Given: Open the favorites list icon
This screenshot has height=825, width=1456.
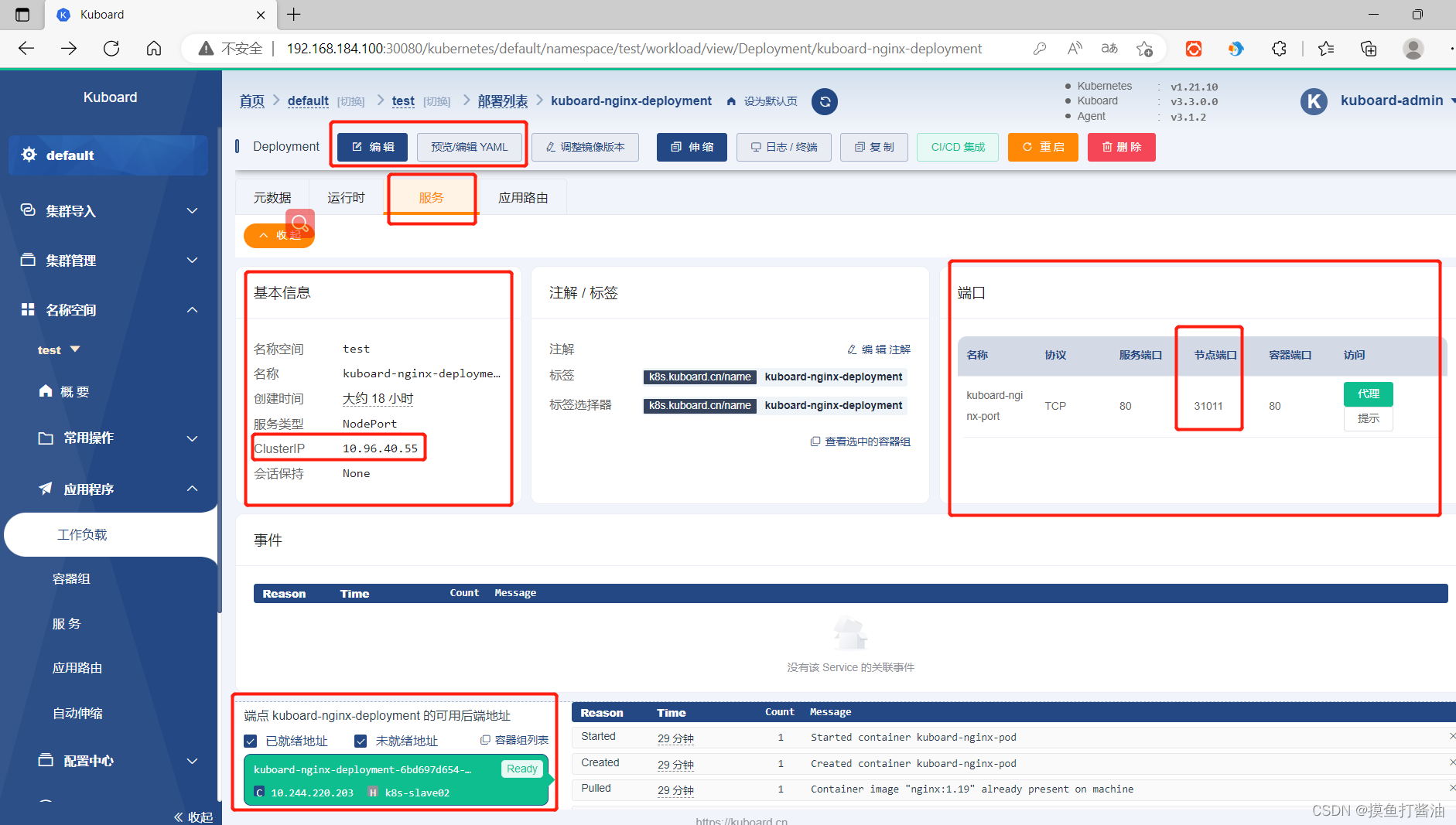Looking at the screenshot, I should click(x=1326, y=49).
